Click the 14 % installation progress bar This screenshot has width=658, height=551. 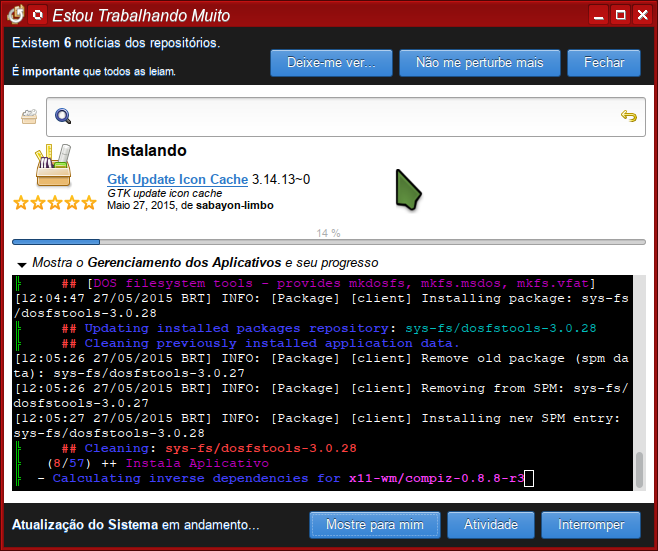(x=329, y=242)
